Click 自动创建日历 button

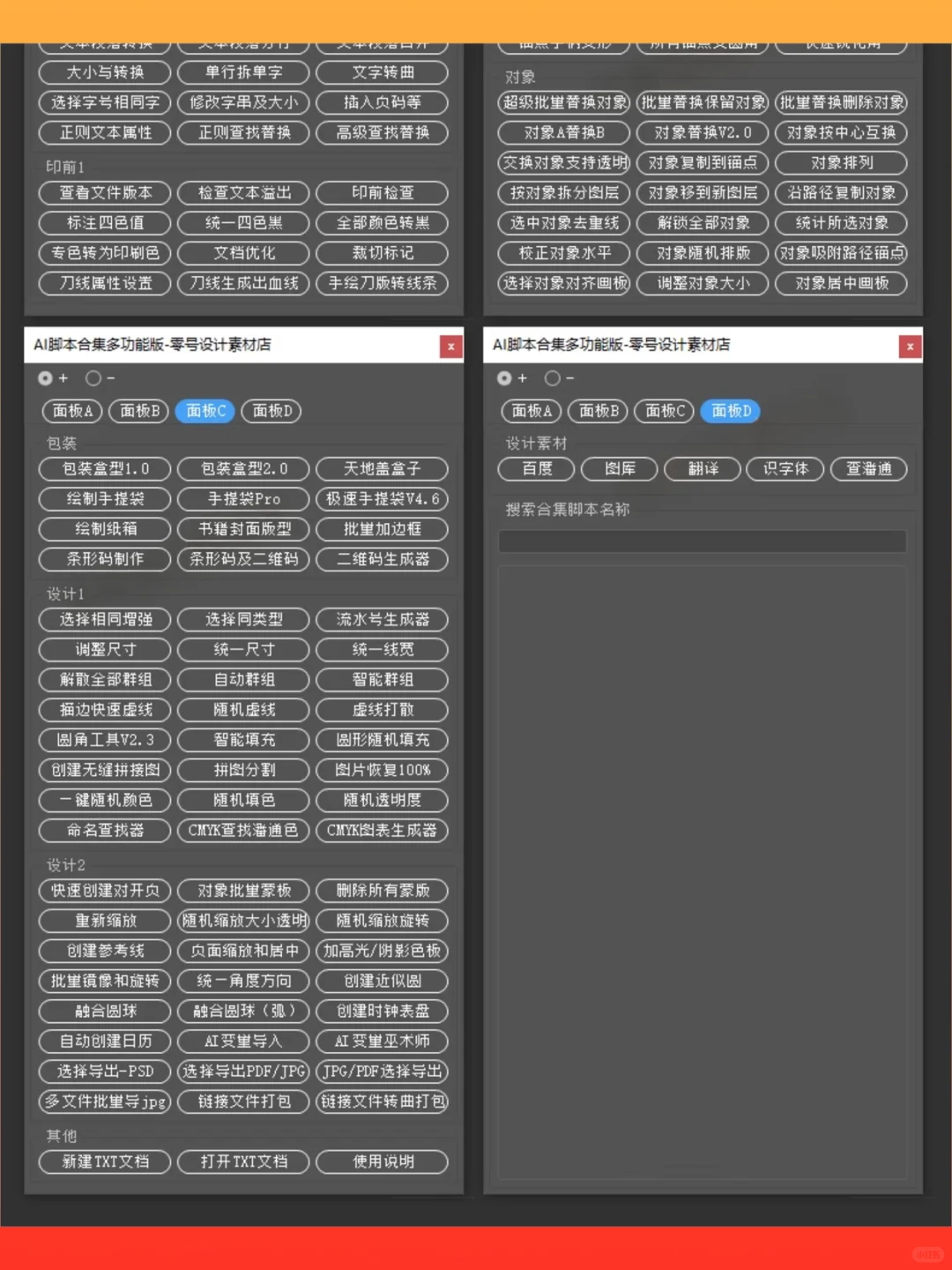pos(105,1042)
